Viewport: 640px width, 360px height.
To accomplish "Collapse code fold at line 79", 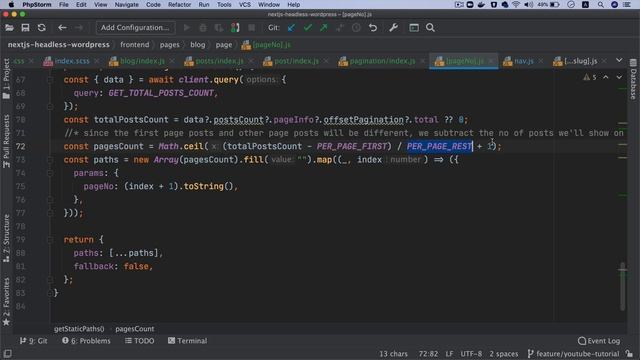I will click(50, 240).
